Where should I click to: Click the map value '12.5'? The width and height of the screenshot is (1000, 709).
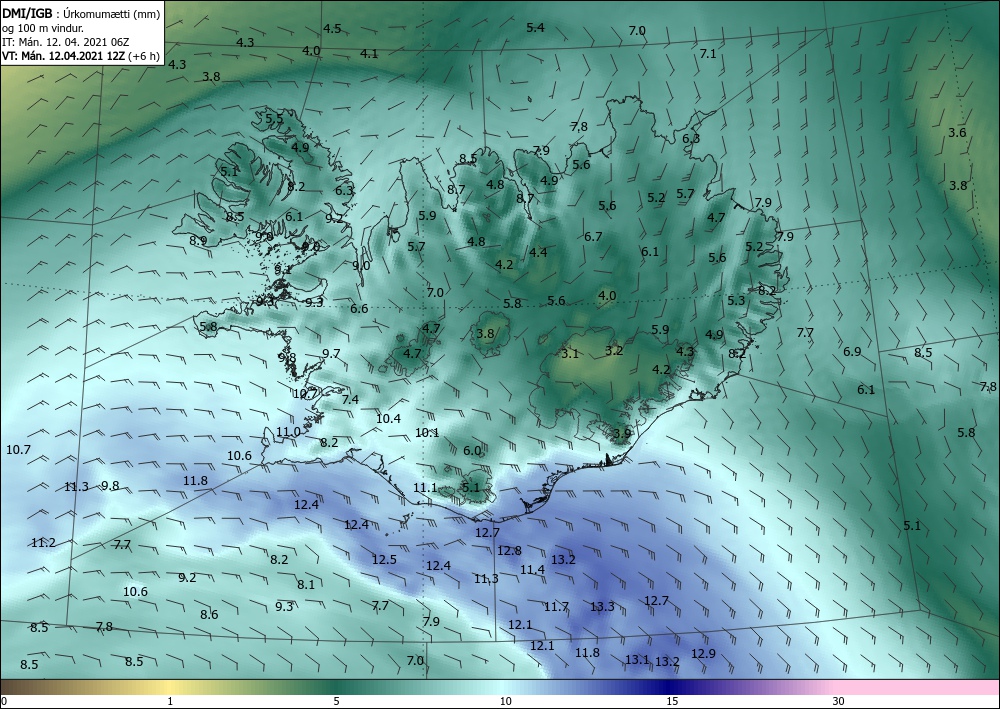click(x=384, y=560)
